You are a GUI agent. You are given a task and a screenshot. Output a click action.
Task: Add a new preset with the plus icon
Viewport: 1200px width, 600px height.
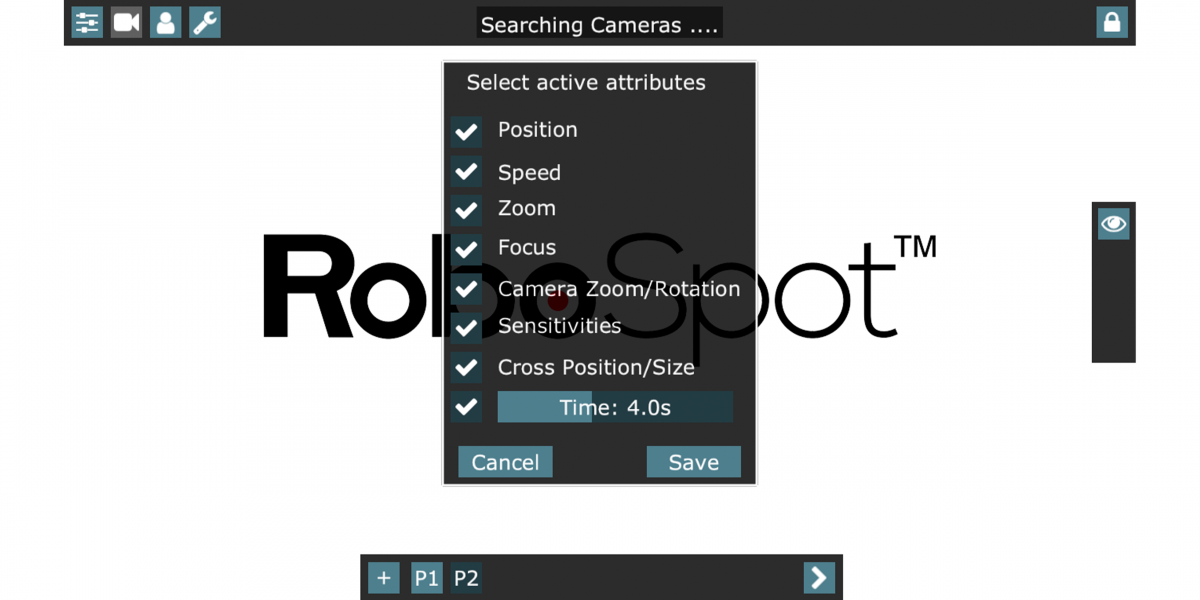[383, 577]
